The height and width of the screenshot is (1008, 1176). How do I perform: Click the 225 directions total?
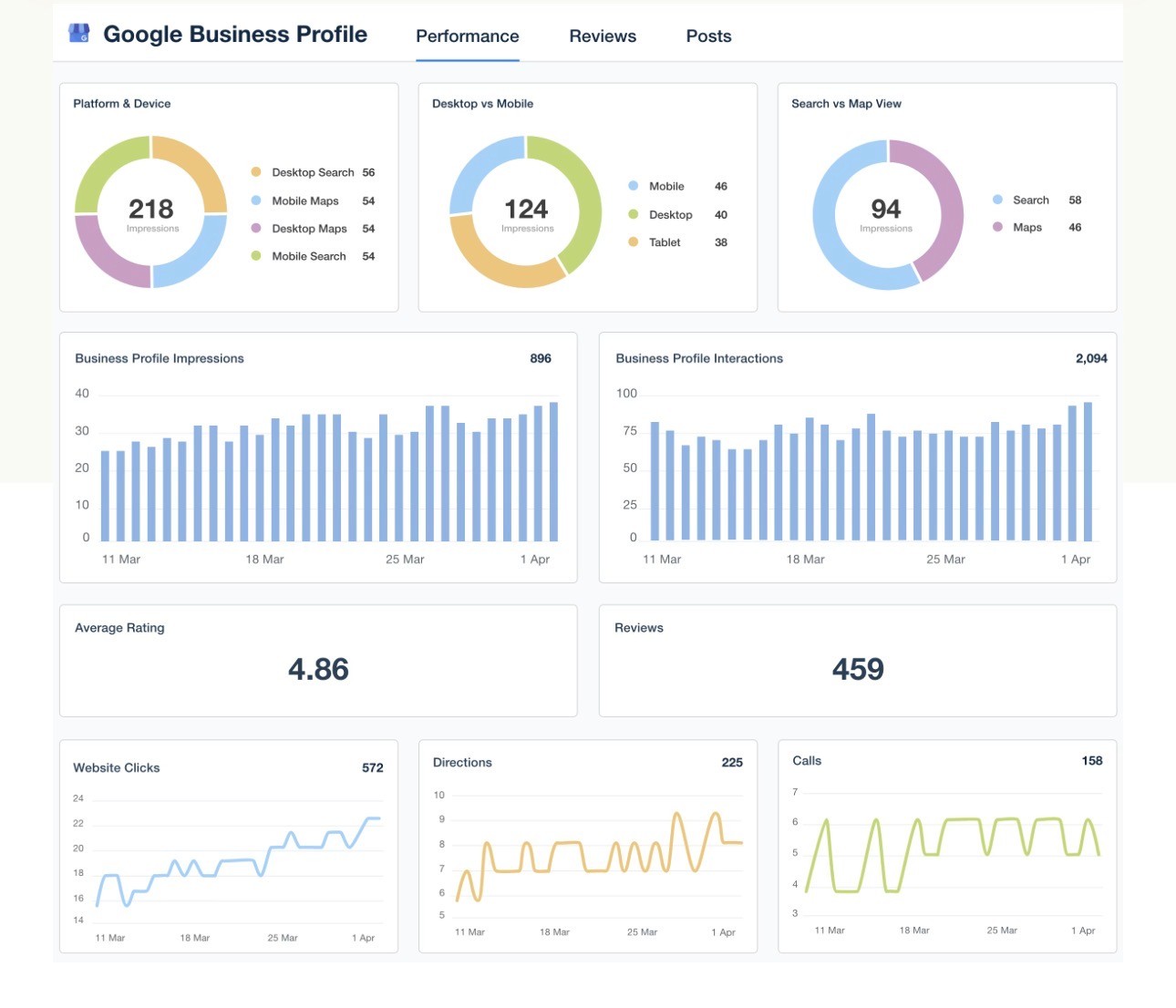click(x=732, y=763)
